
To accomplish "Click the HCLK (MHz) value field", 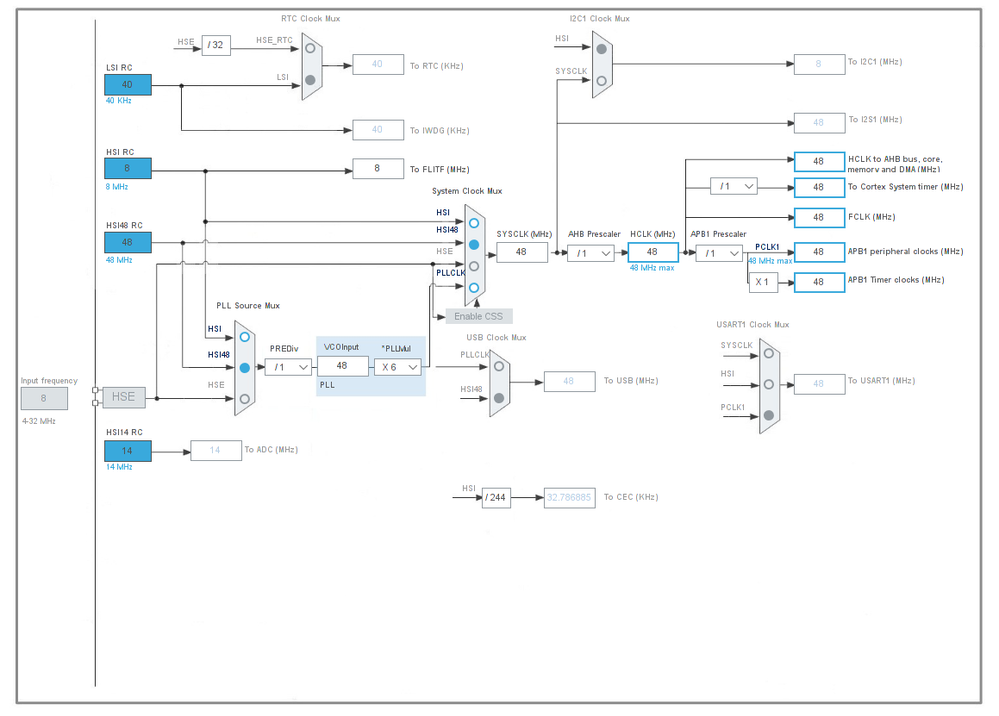I will (x=652, y=252).
